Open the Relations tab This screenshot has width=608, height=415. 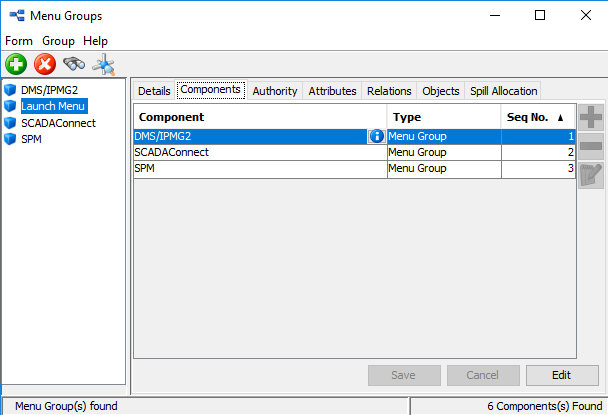pos(389,91)
